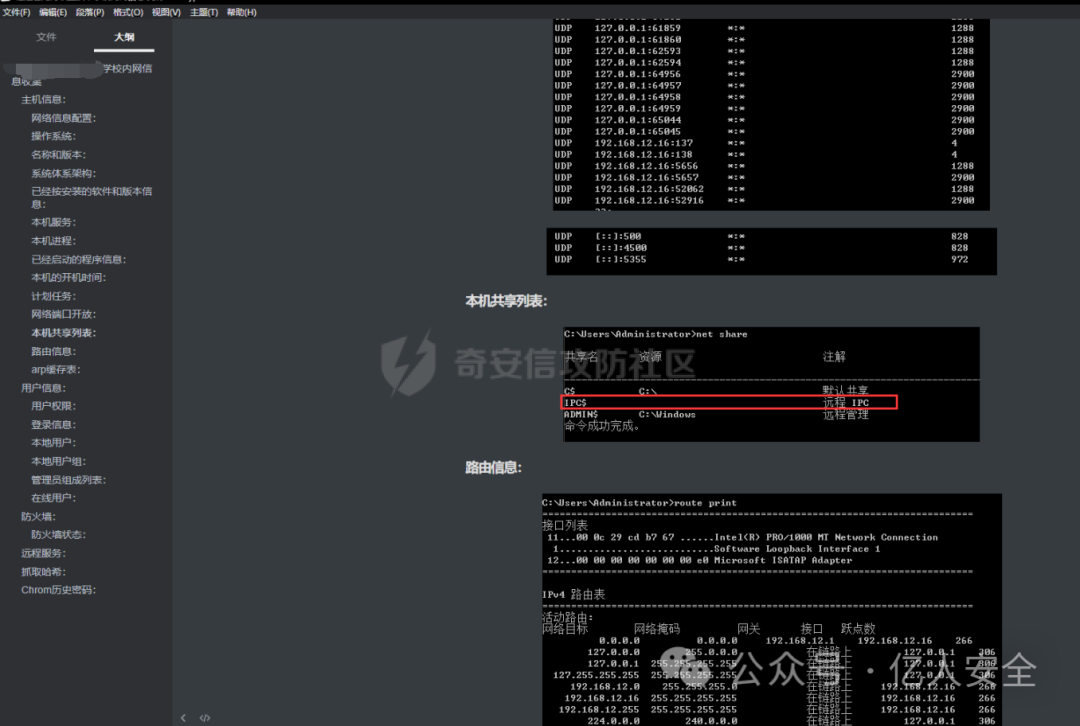Screen dimensions: 1080x726
Task: Go to 抓取哈希: outline heading
Action: coord(43,572)
